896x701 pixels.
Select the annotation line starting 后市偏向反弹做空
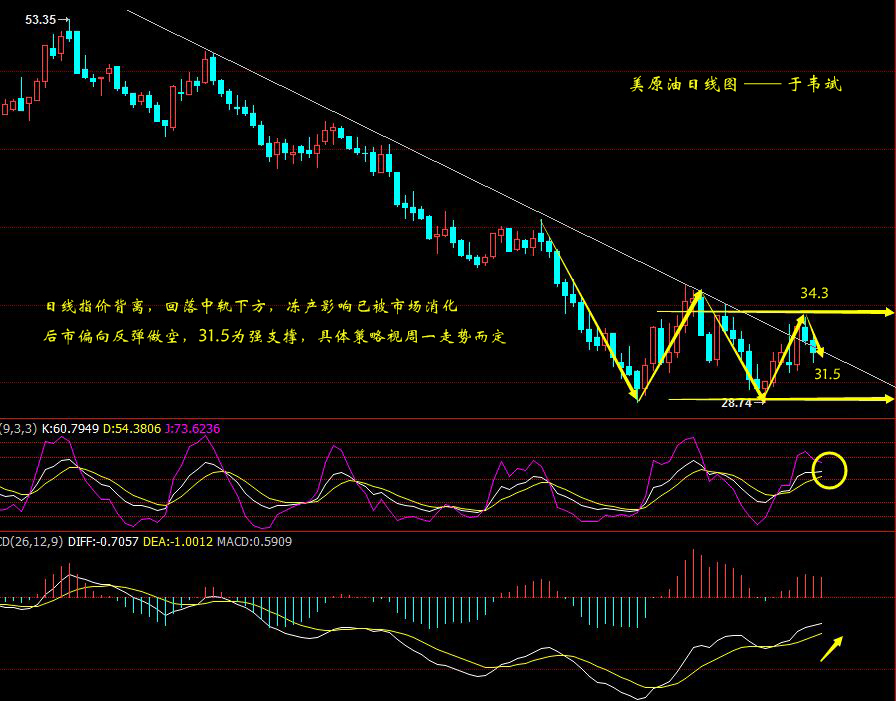pyautogui.click(x=275, y=337)
